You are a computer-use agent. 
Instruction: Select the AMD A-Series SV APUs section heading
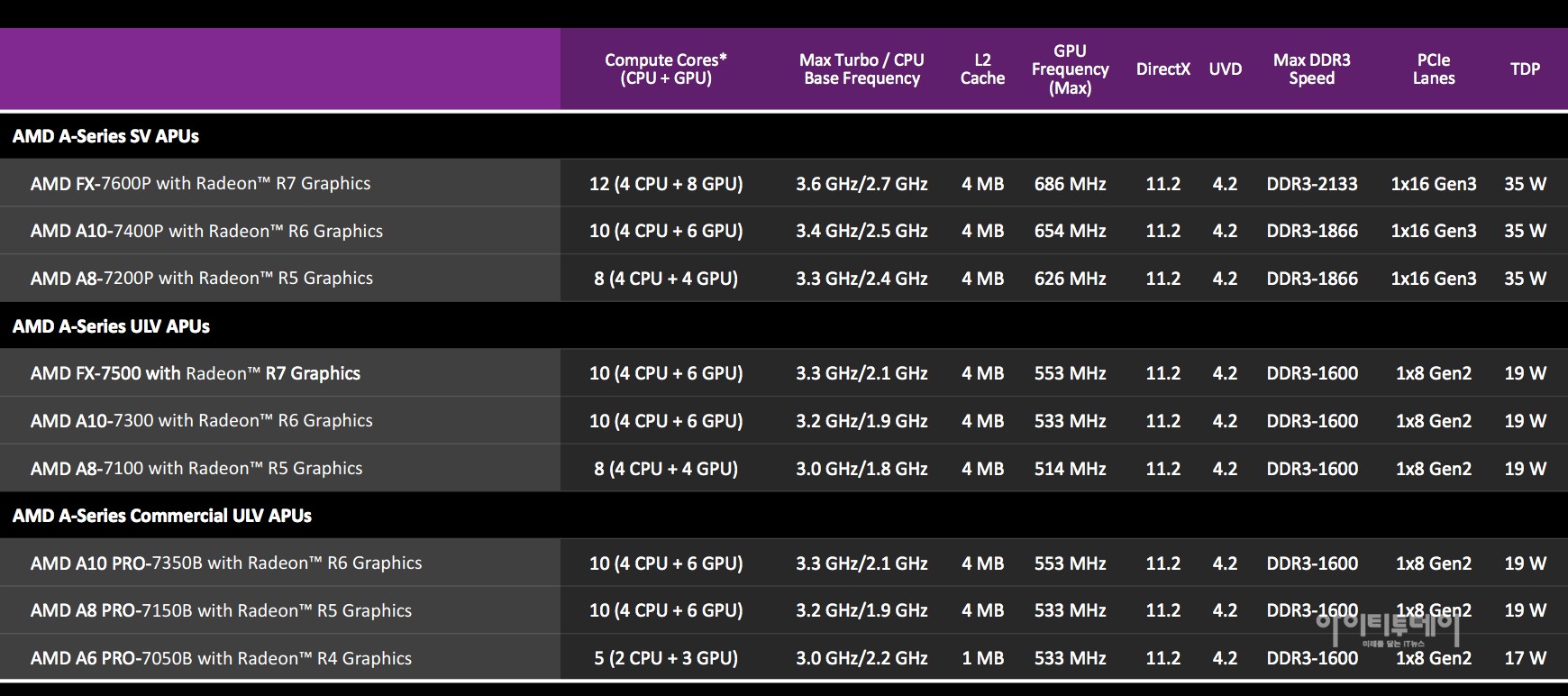[105, 136]
